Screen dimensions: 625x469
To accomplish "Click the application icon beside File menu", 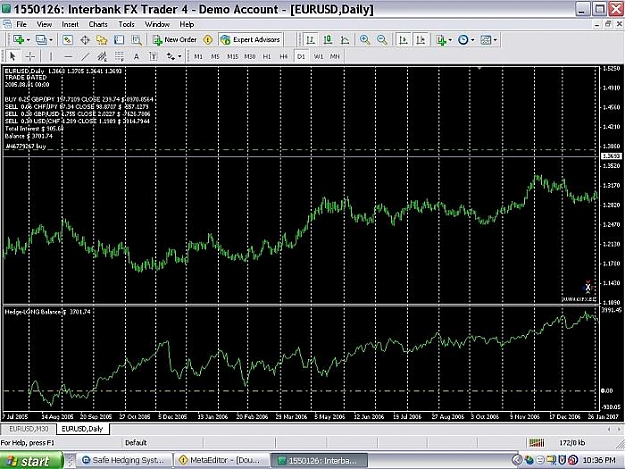I will tap(7, 24).
